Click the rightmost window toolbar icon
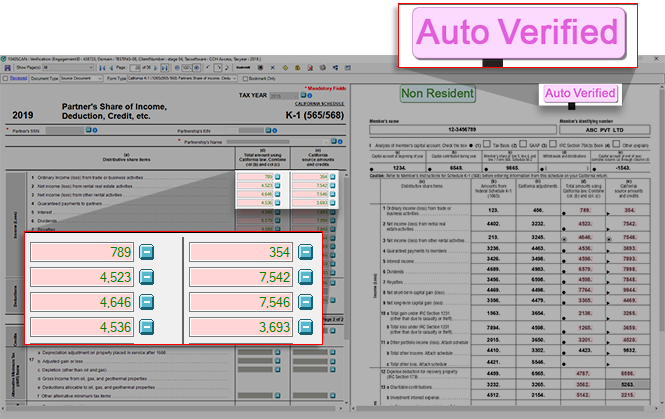This screenshot has width=665, height=419. pyautogui.click(x=348, y=68)
